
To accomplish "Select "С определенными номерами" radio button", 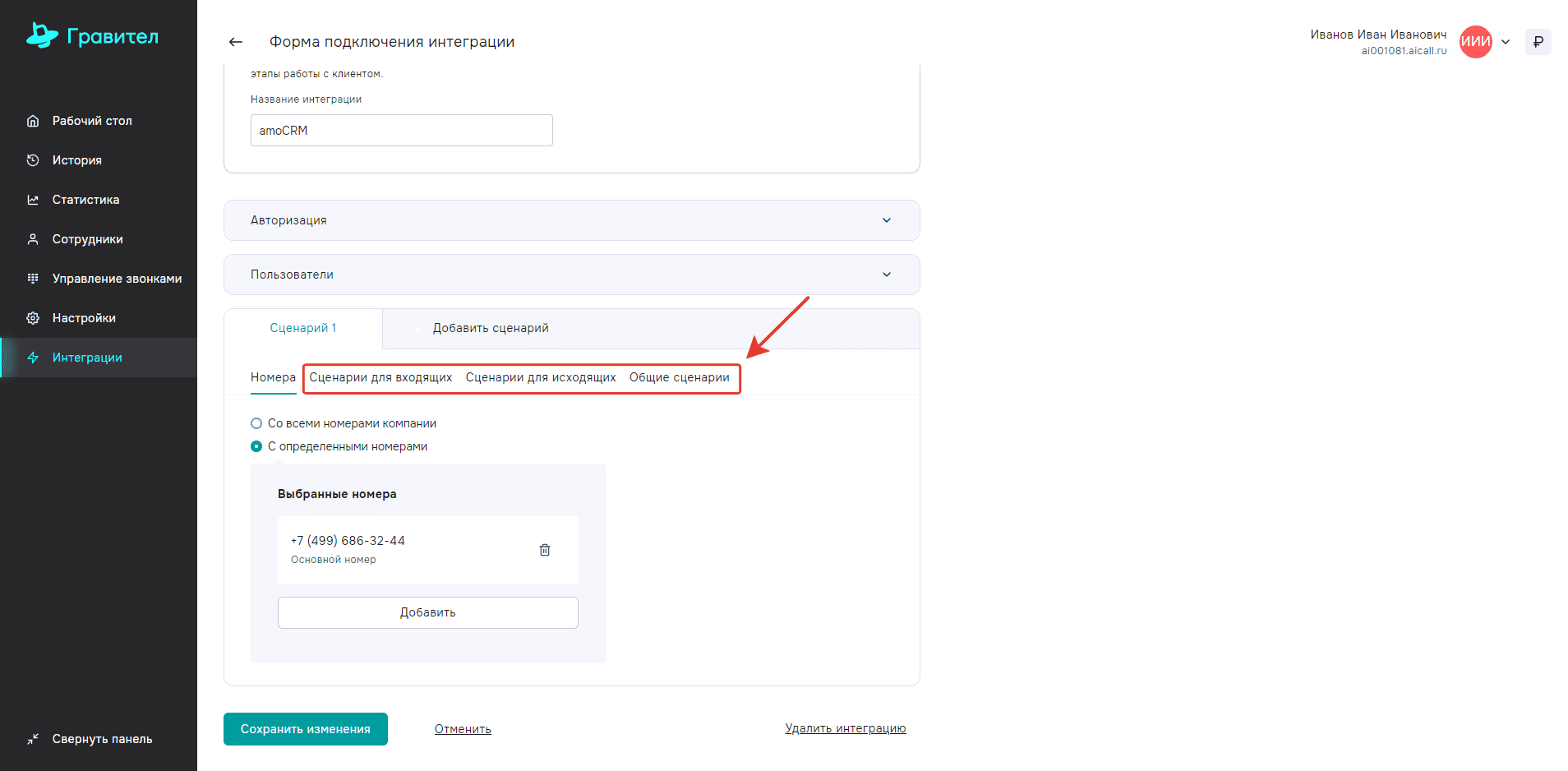I will point(256,446).
